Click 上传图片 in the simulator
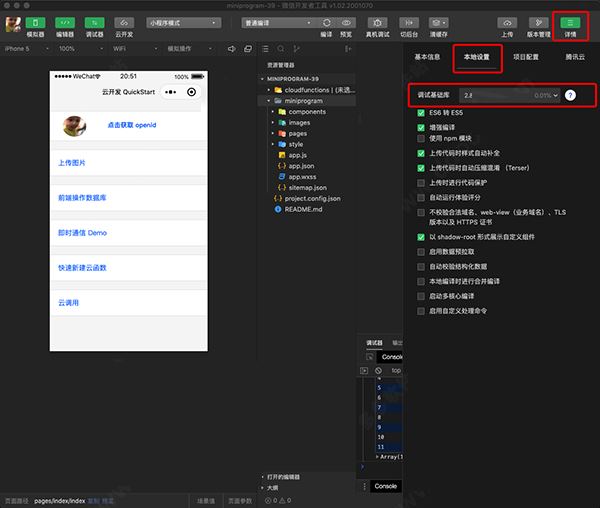Screen dimensions: 600x508 tap(72, 162)
